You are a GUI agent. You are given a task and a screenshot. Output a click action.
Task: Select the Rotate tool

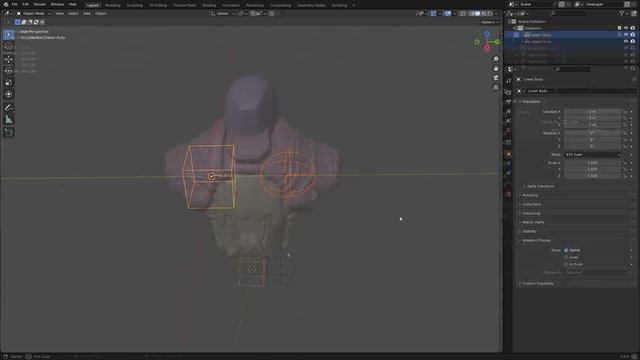coord(9,71)
